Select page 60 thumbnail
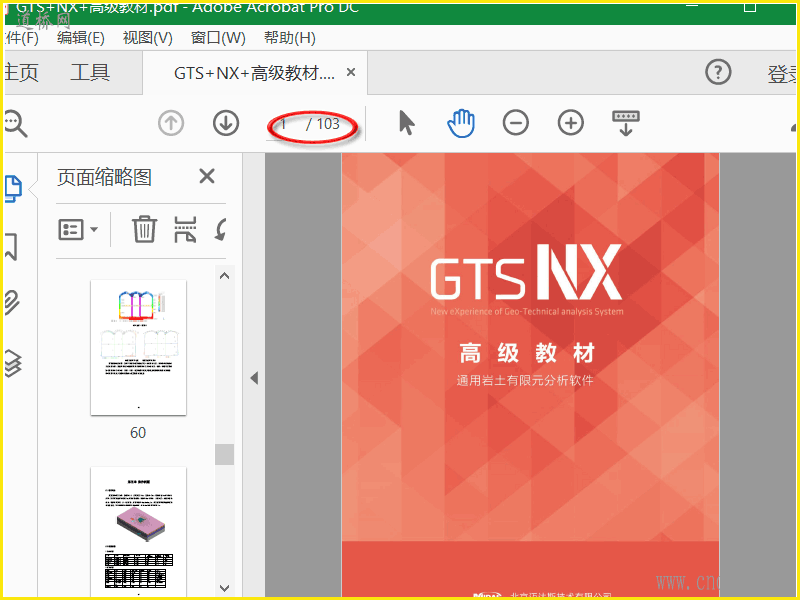This screenshot has width=800, height=600. (x=138, y=347)
